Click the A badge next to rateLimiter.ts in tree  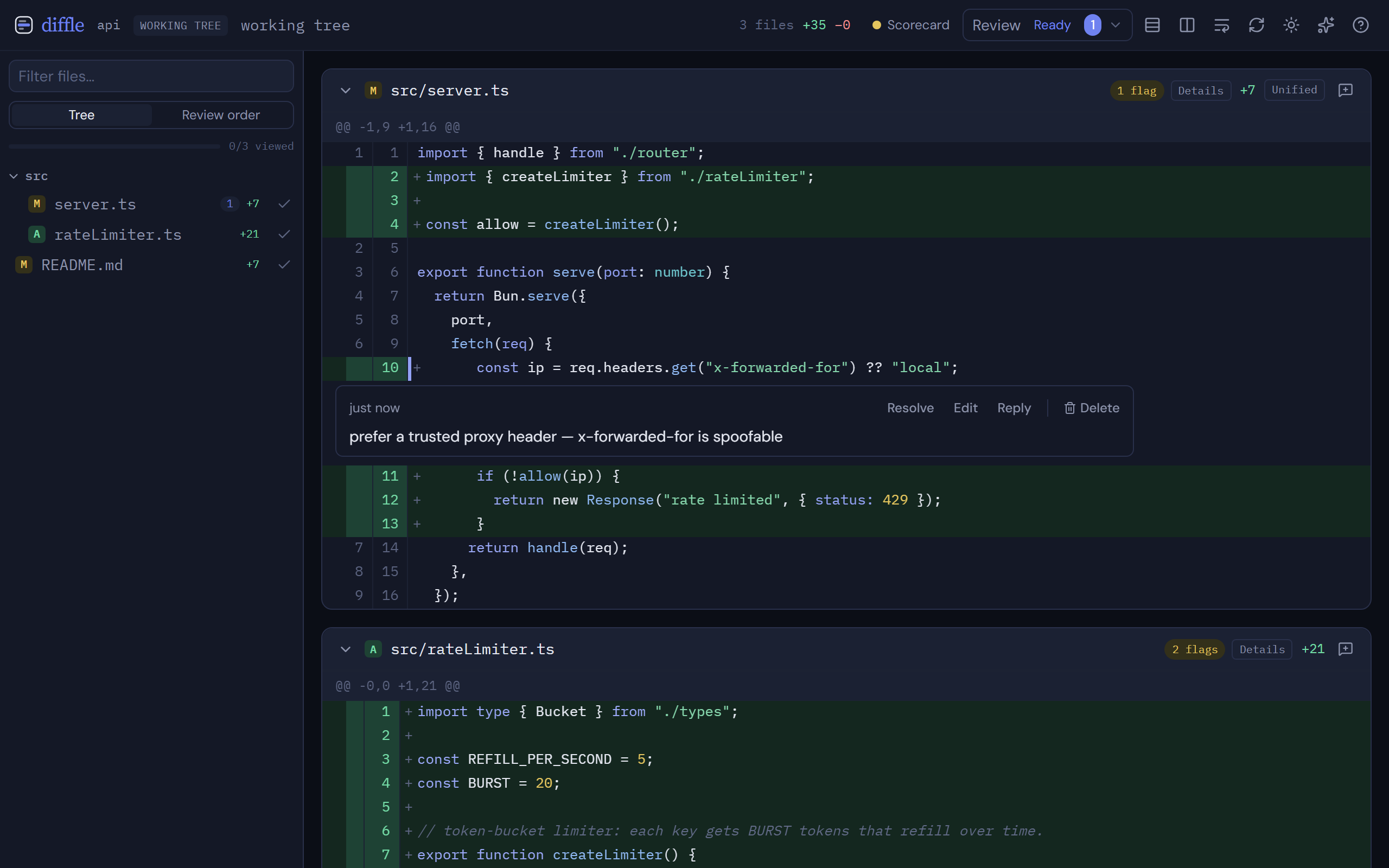pos(37,234)
